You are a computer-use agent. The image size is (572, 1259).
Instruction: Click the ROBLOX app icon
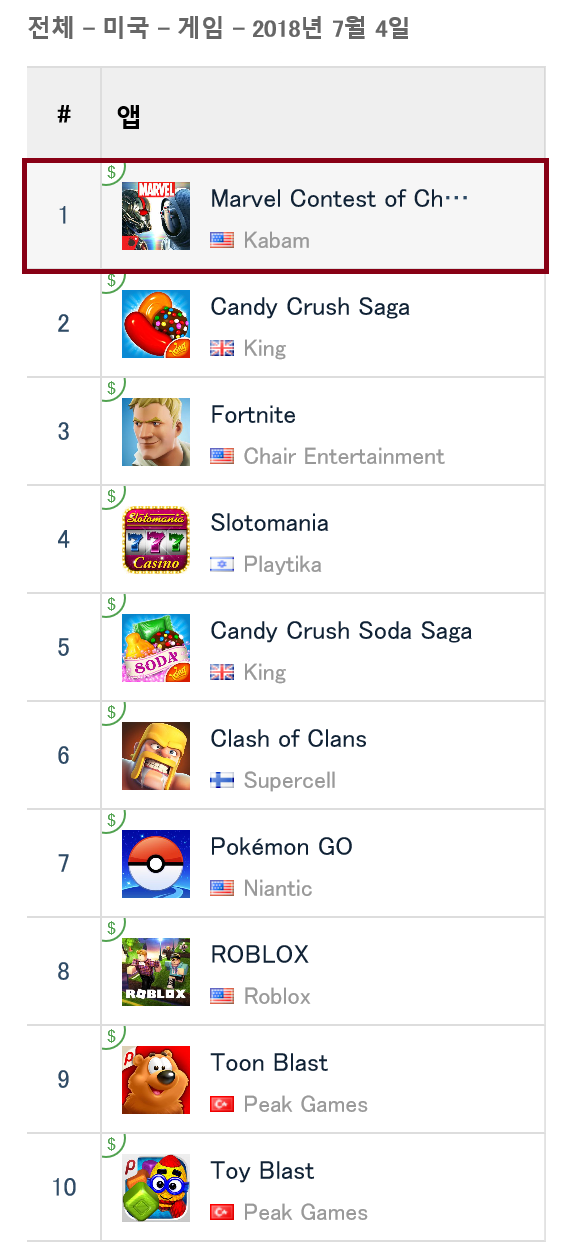pyautogui.click(x=156, y=971)
